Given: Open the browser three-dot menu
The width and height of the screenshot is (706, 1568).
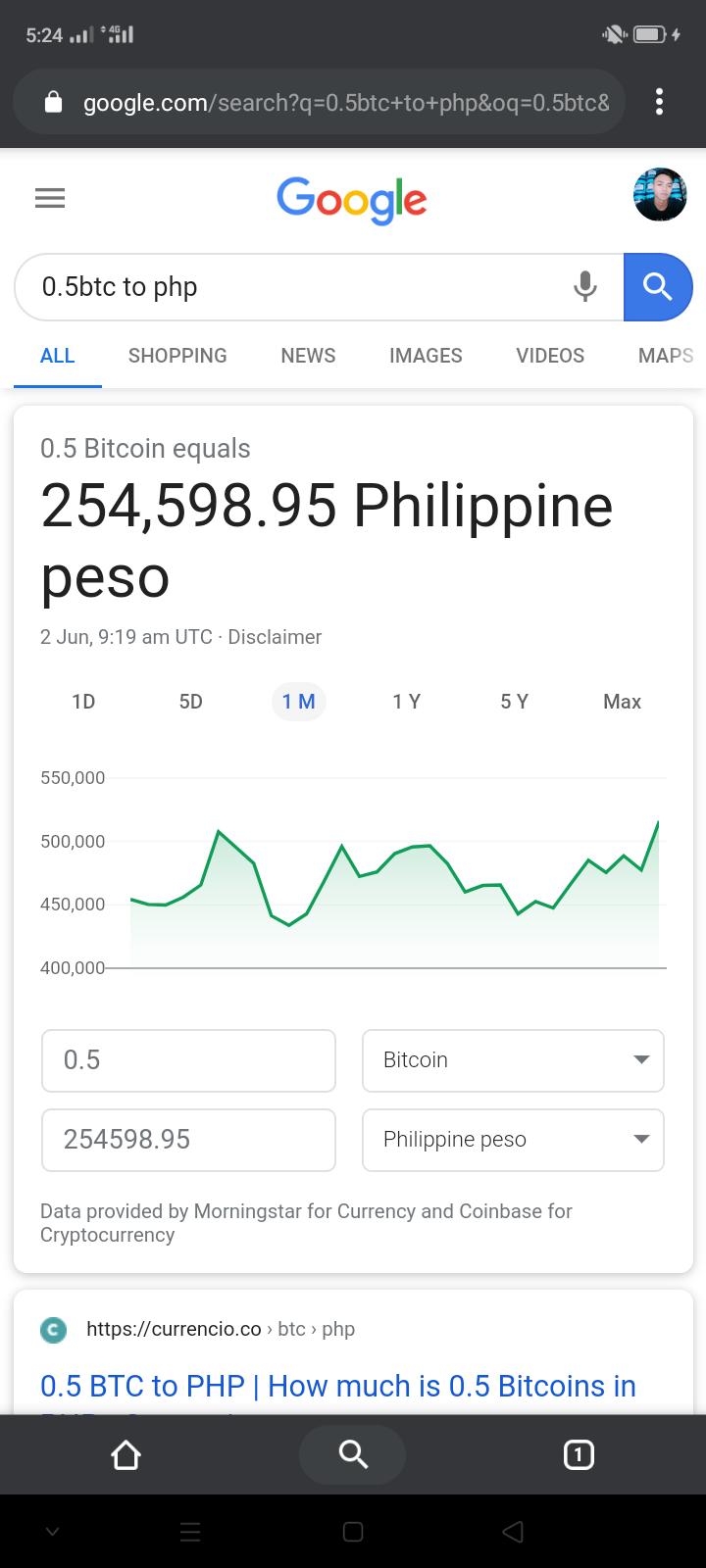Looking at the screenshot, I should [659, 102].
